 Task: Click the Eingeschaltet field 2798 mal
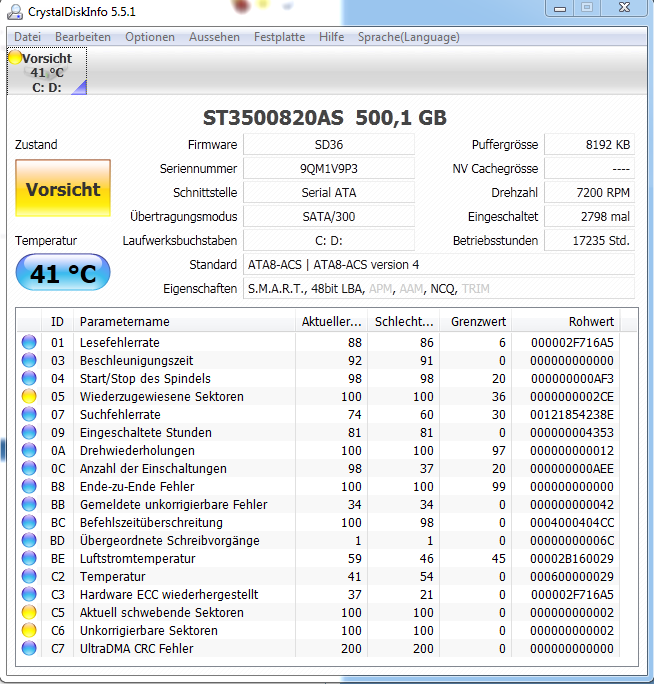(x=589, y=216)
